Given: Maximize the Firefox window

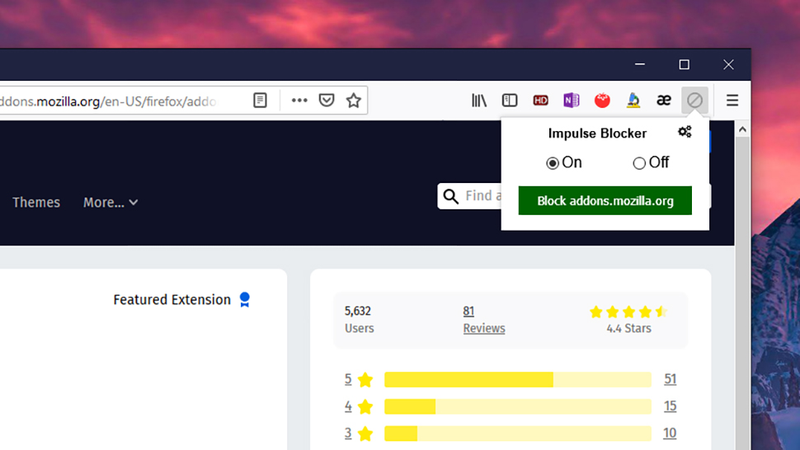Looking at the screenshot, I should click(x=684, y=65).
